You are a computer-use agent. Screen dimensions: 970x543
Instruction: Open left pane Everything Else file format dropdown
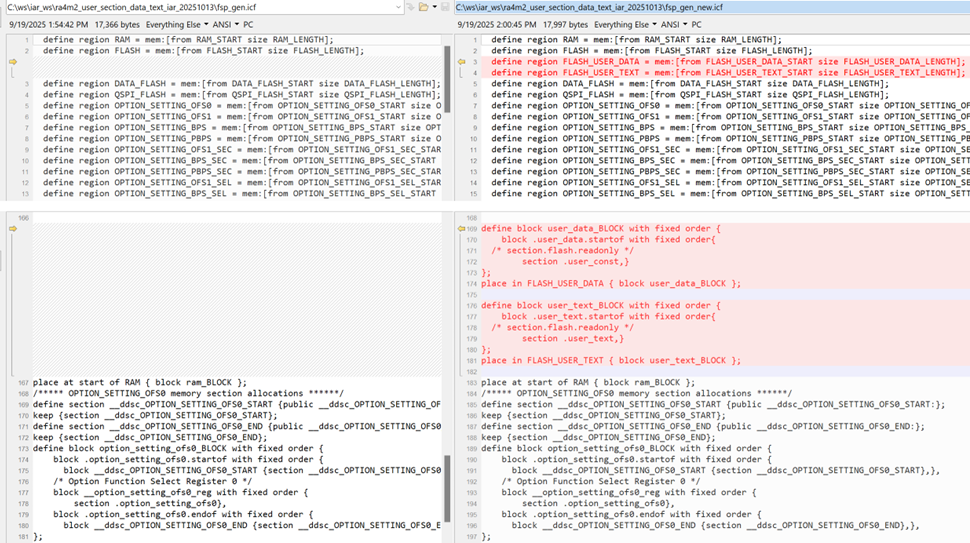tap(176, 25)
